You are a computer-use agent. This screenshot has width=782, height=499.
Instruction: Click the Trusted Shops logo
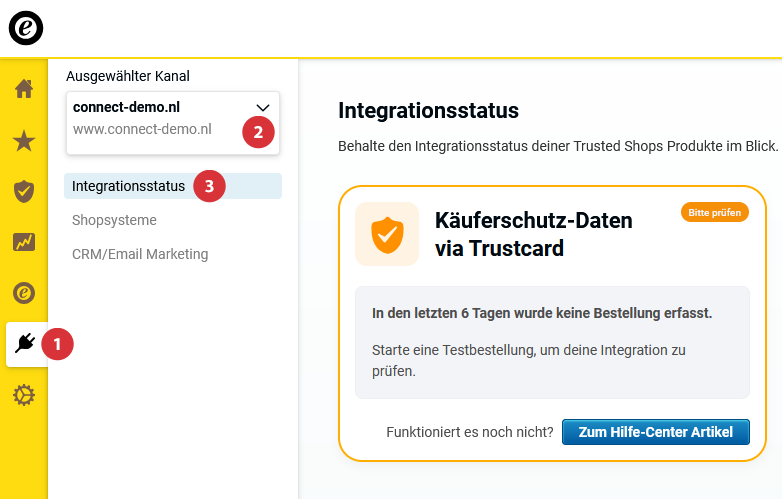[26, 28]
